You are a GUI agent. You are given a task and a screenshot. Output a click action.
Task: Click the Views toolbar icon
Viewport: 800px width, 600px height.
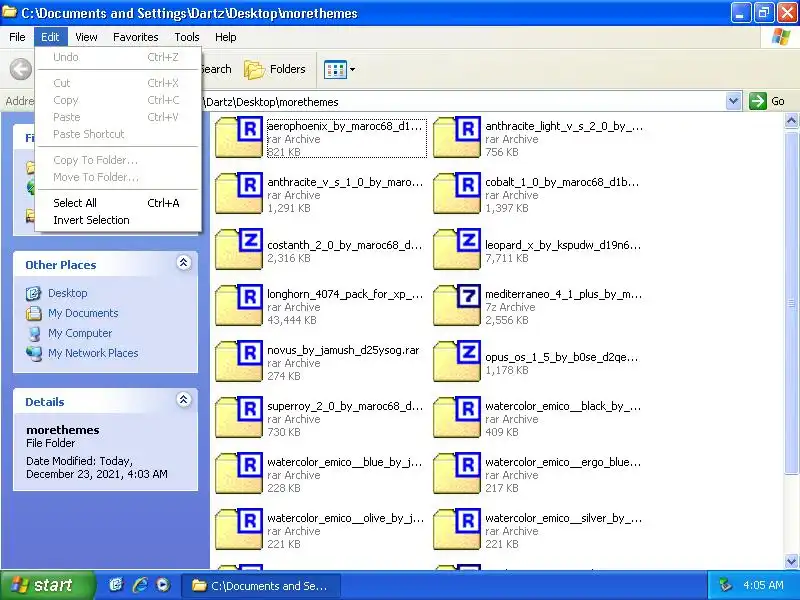pyautogui.click(x=335, y=69)
